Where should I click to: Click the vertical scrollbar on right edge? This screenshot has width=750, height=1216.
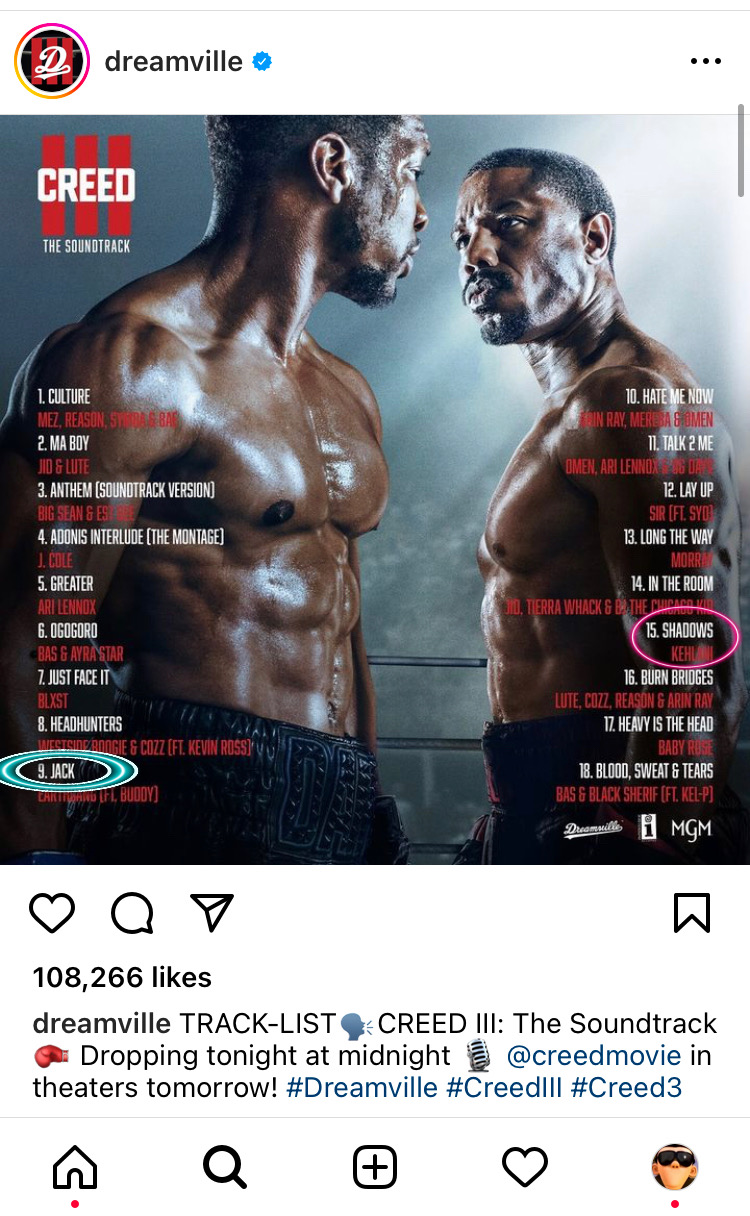741,150
